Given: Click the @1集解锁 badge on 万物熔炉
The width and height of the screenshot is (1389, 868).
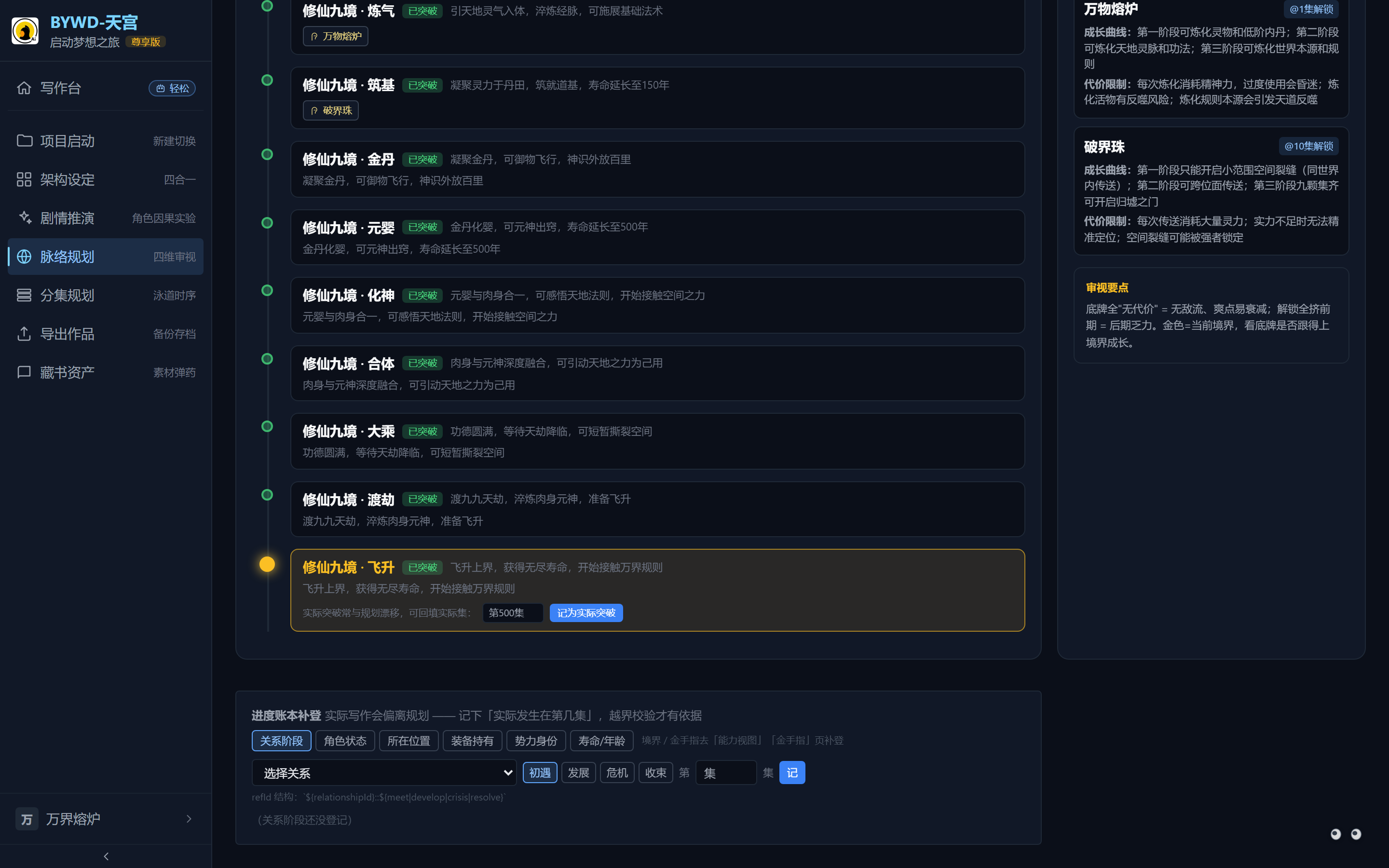Looking at the screenshot, I should (1311, 9).
